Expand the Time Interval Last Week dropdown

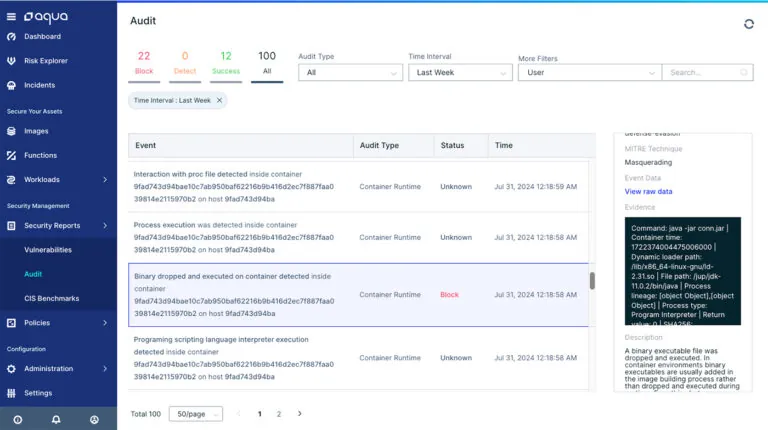click(x=460, y=73)
